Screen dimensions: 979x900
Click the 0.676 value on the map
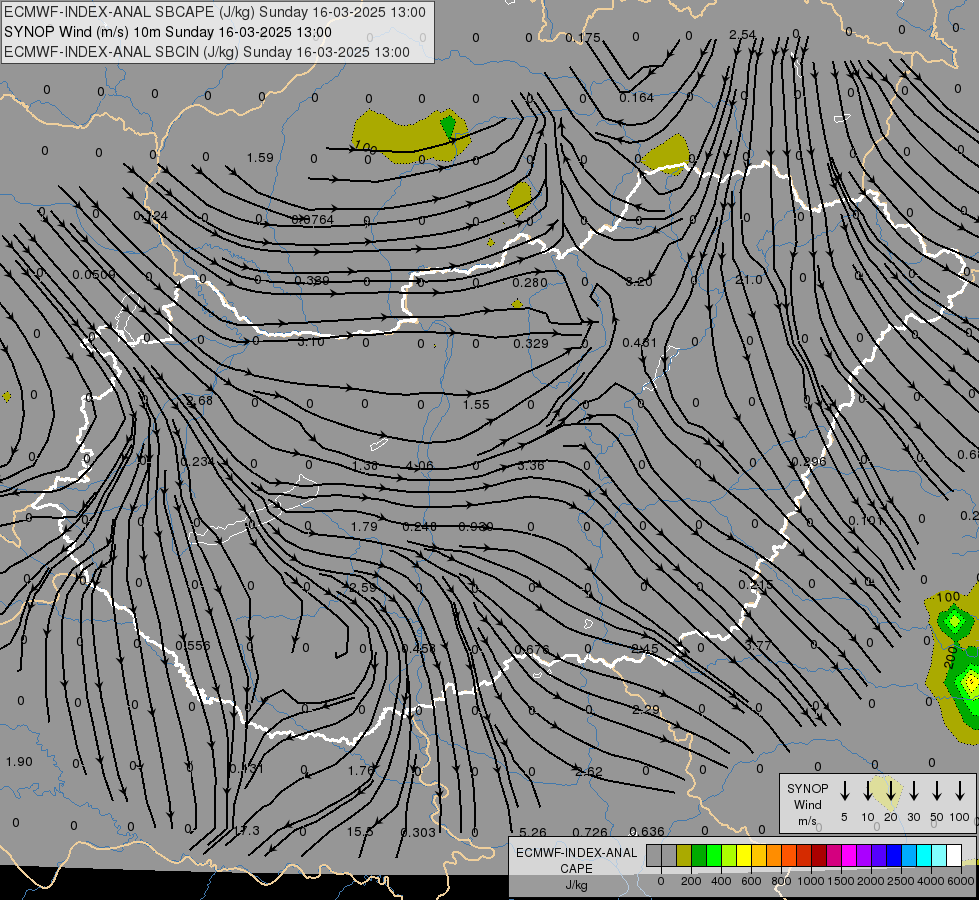coord(531,650)
